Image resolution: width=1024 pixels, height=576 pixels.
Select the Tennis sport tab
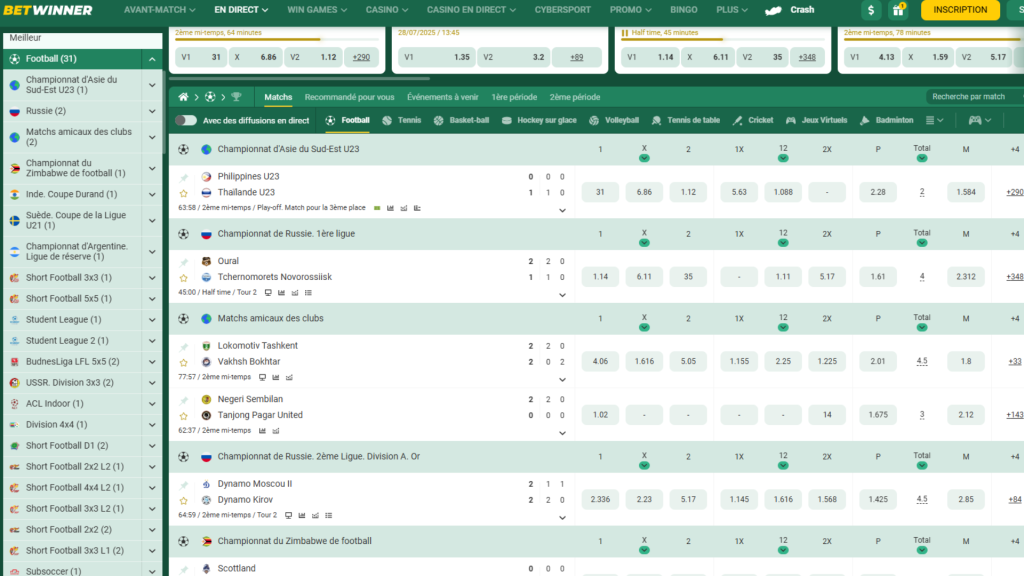click(x=402, y=120)
